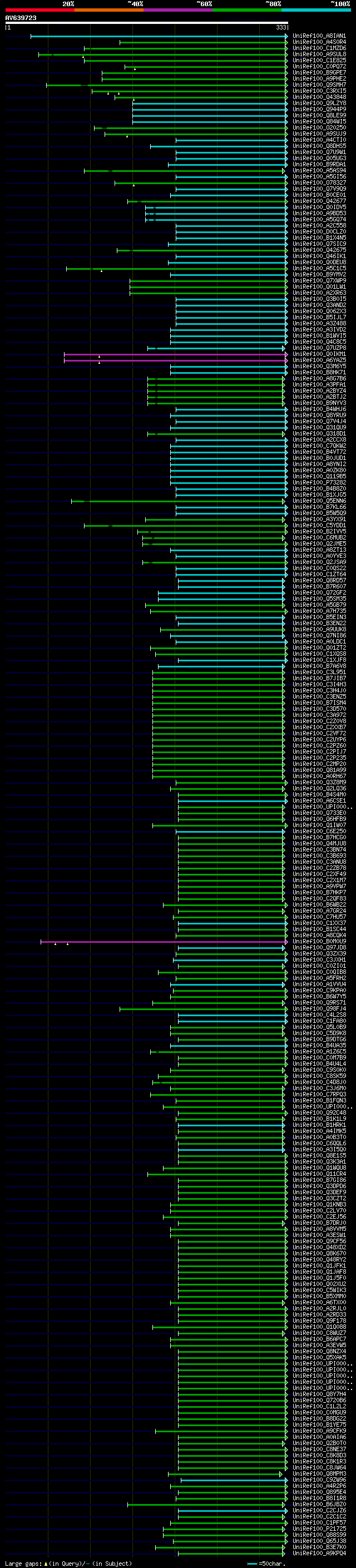Open the UniRef100_B9GPE7 hit label

pyautogui.click(x=319, y=72)
